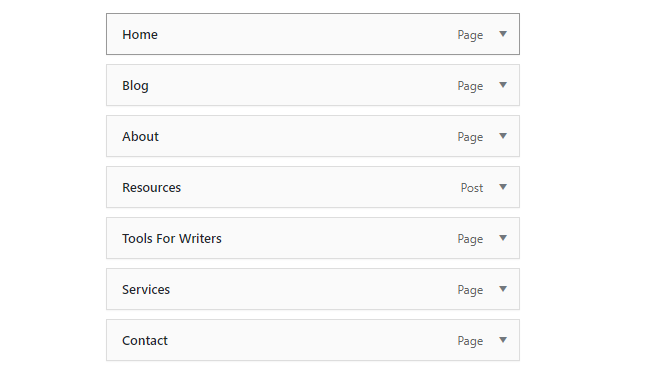
Task: Expand the Blog menu item arrow
Action: coord(503,85)
